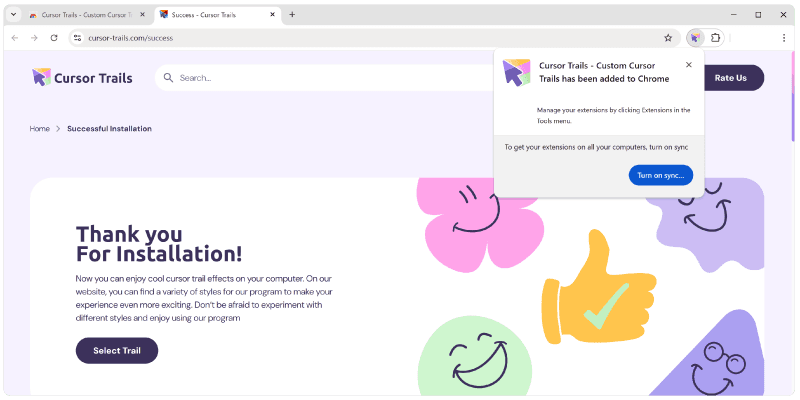
Task: Open Chrome three-dot menu
Action: (x=784, y=38)
